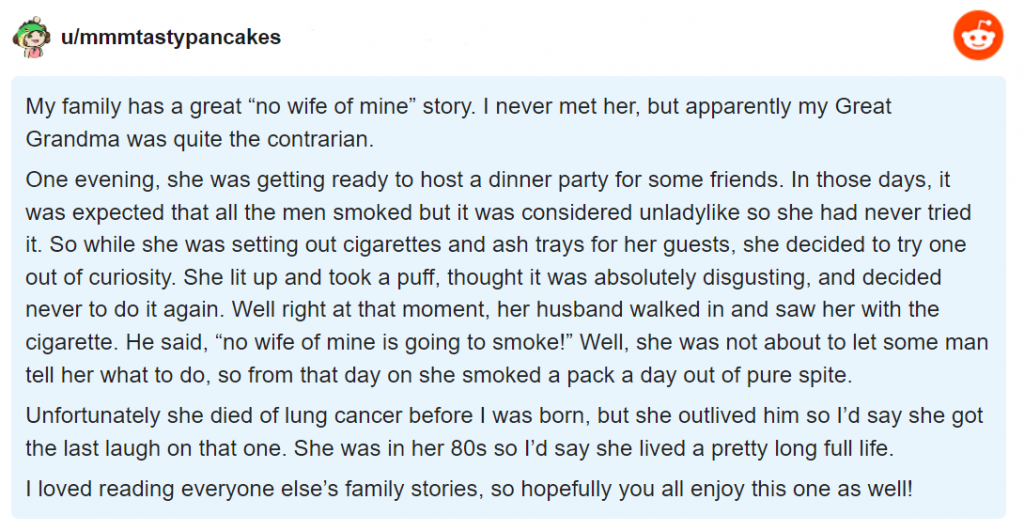Click paragraph starting "One evening, she was"
This screenshot has width=1024, height=531.
(x=507, y=277)
